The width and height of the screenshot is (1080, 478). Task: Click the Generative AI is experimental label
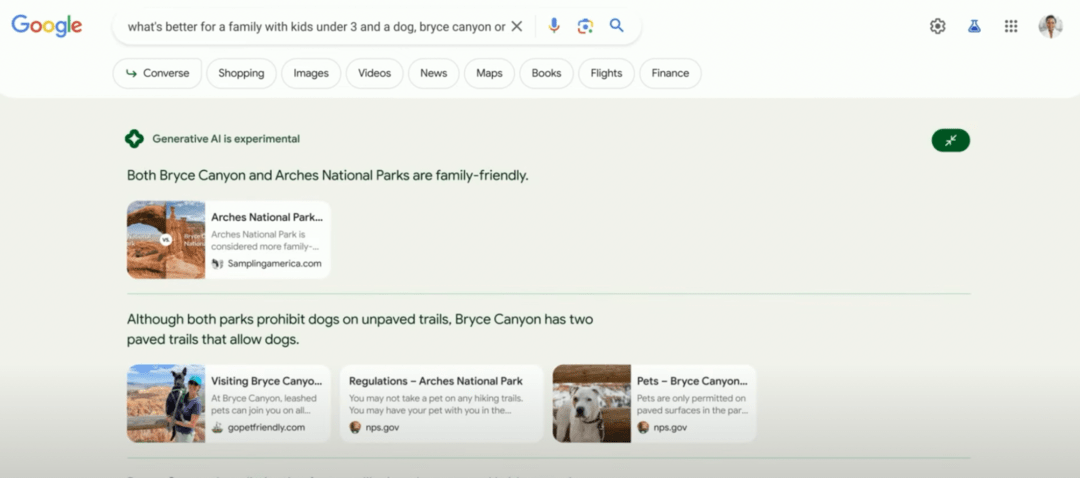[226, 138]
